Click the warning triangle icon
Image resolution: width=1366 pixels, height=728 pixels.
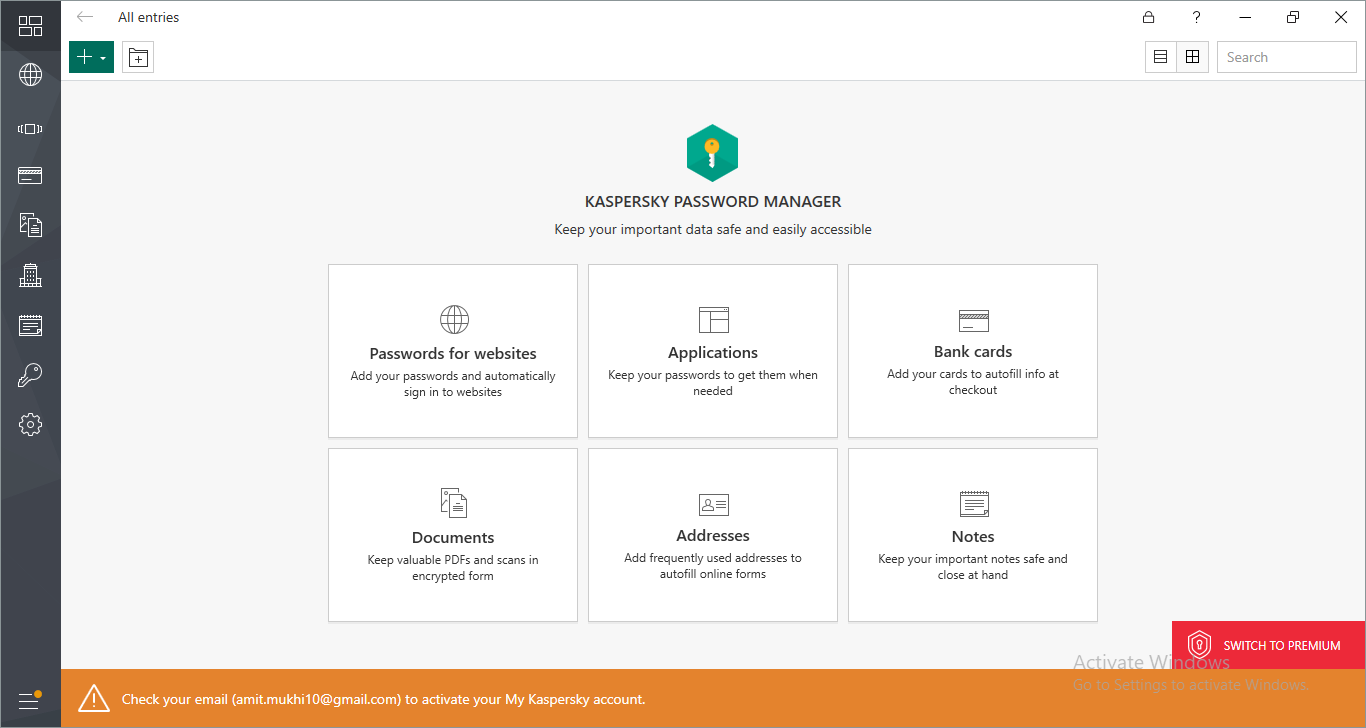point(94,698)
